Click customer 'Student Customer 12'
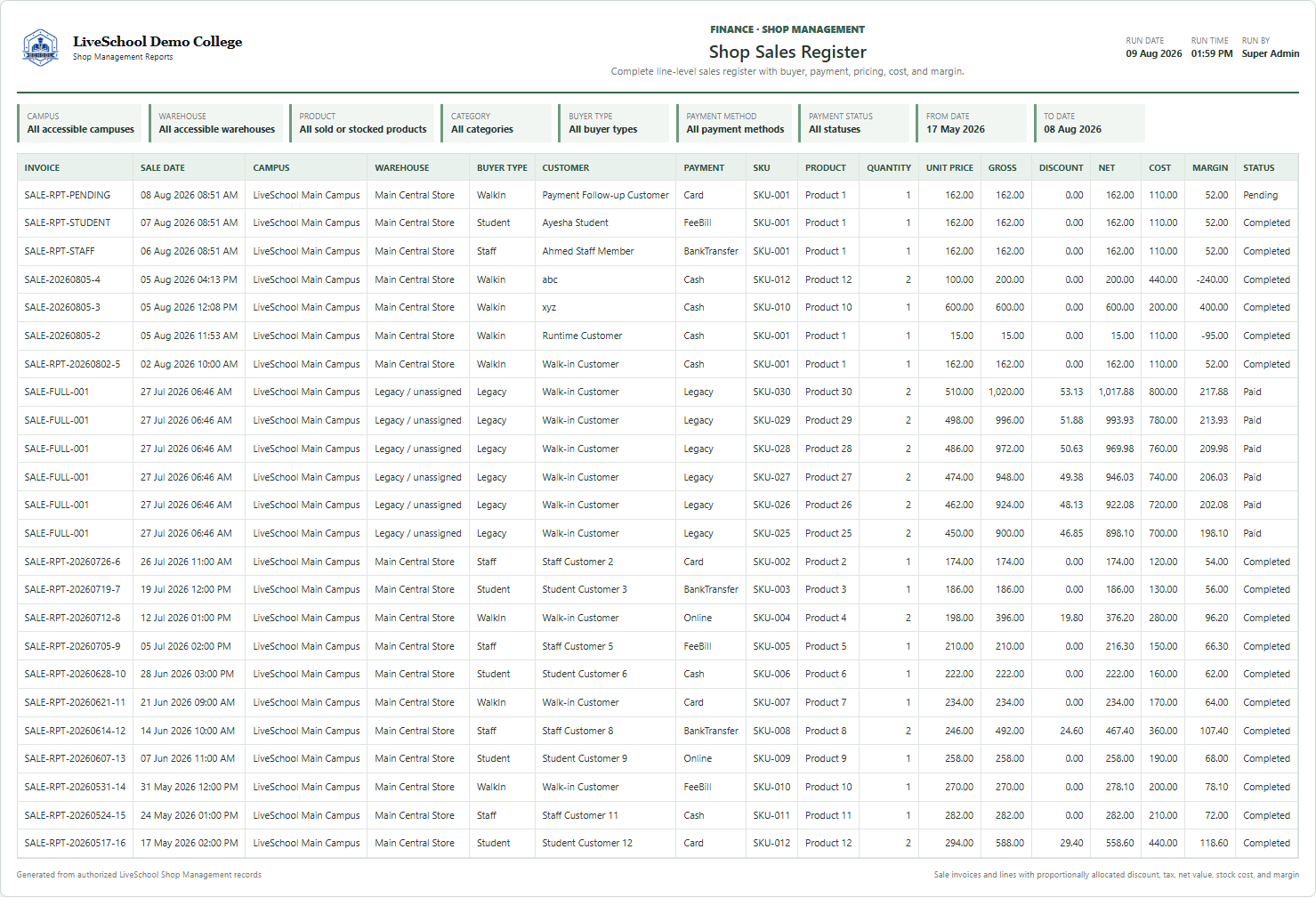 point(587,843)
